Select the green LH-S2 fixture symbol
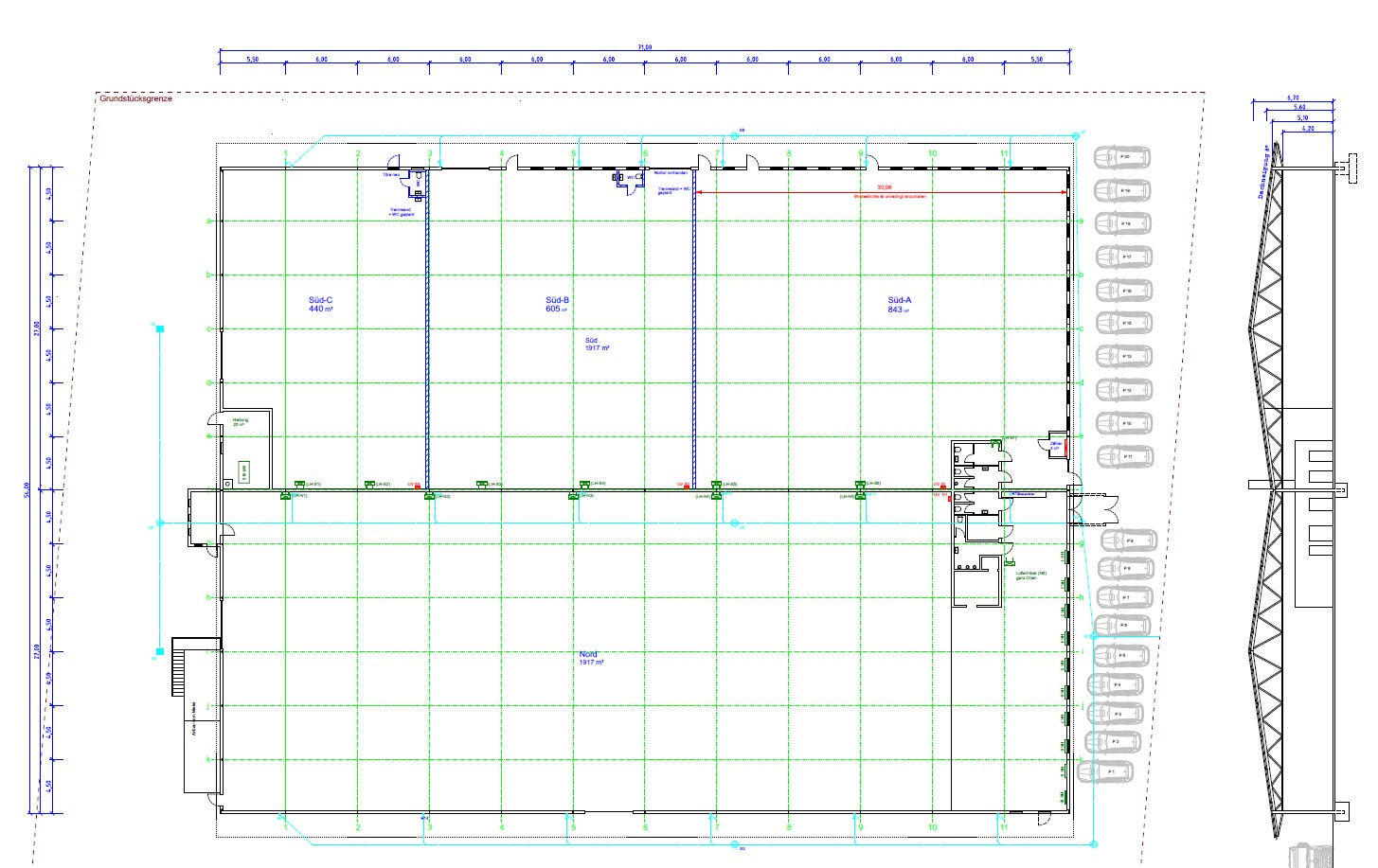Screen dimensions: 1378x868 pos(370,485)
